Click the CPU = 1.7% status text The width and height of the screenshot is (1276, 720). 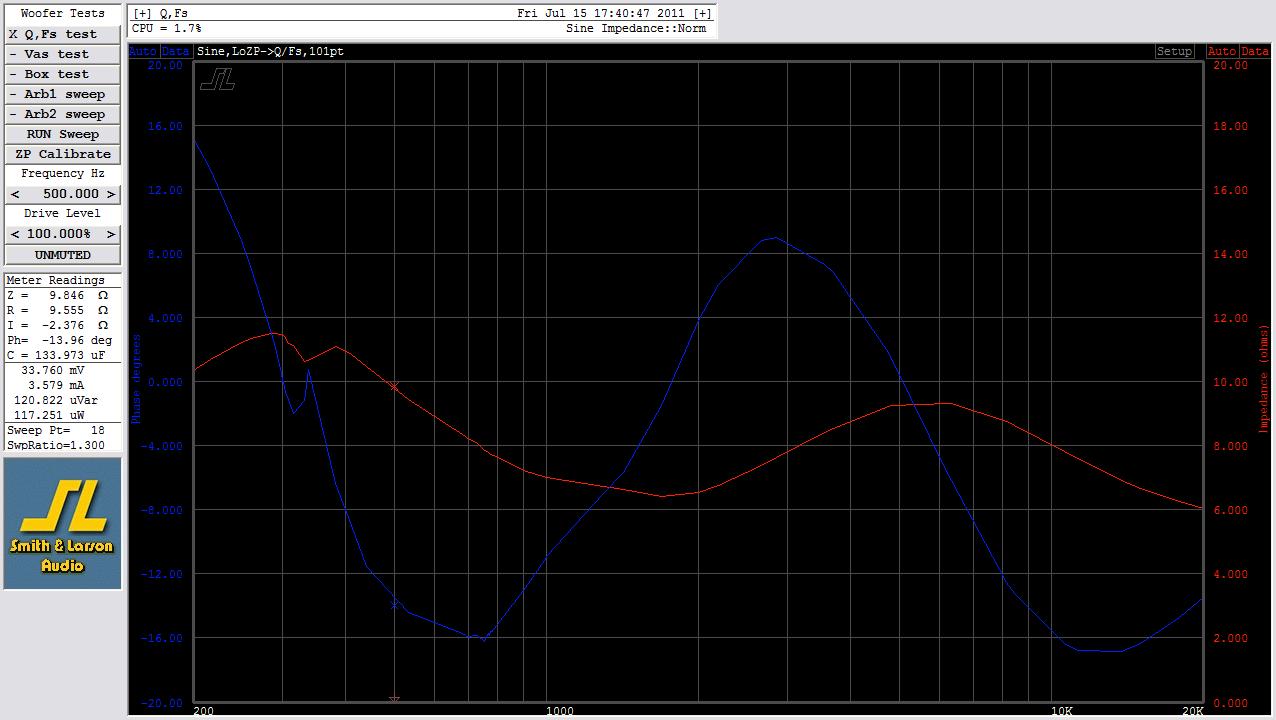coord(167,29)
